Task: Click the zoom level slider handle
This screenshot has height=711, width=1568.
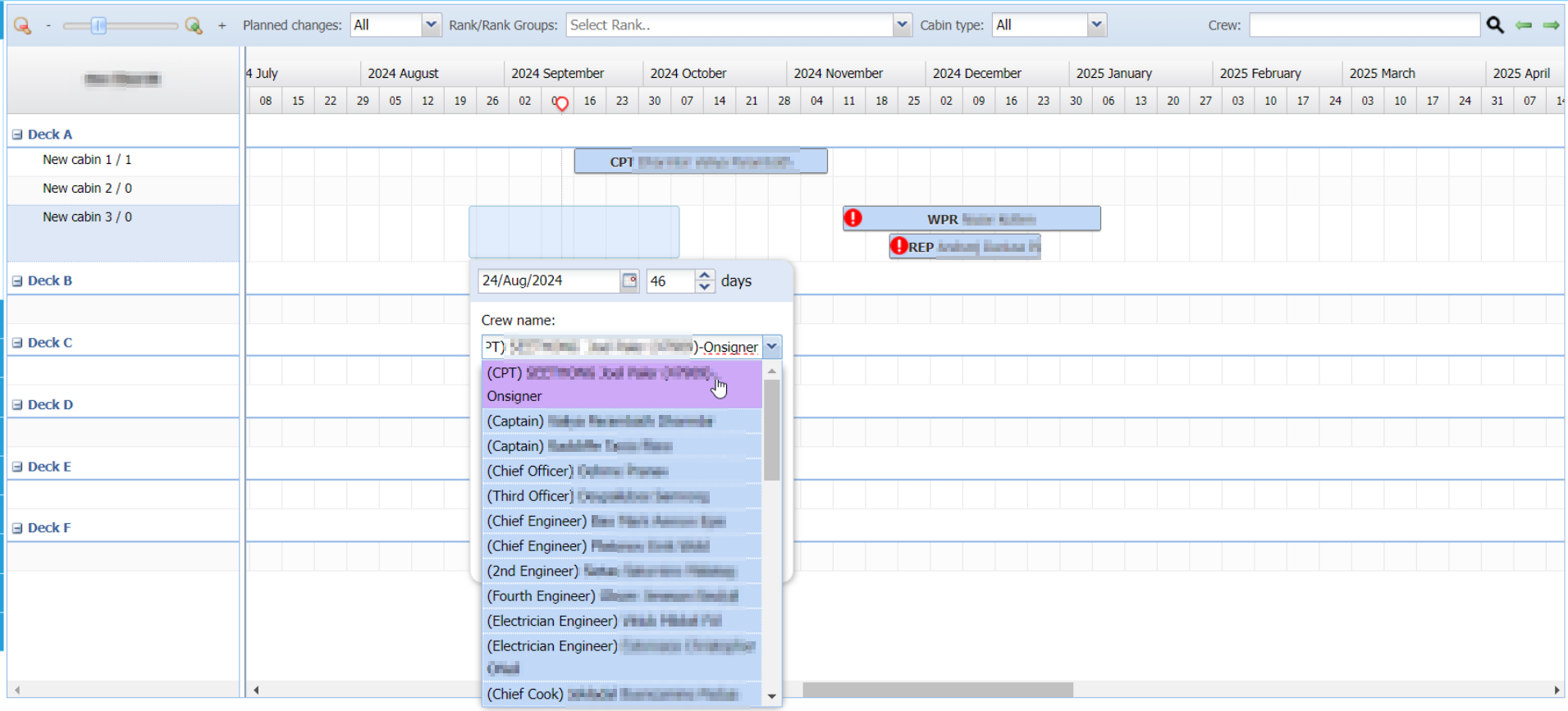Action: point(98,25)
